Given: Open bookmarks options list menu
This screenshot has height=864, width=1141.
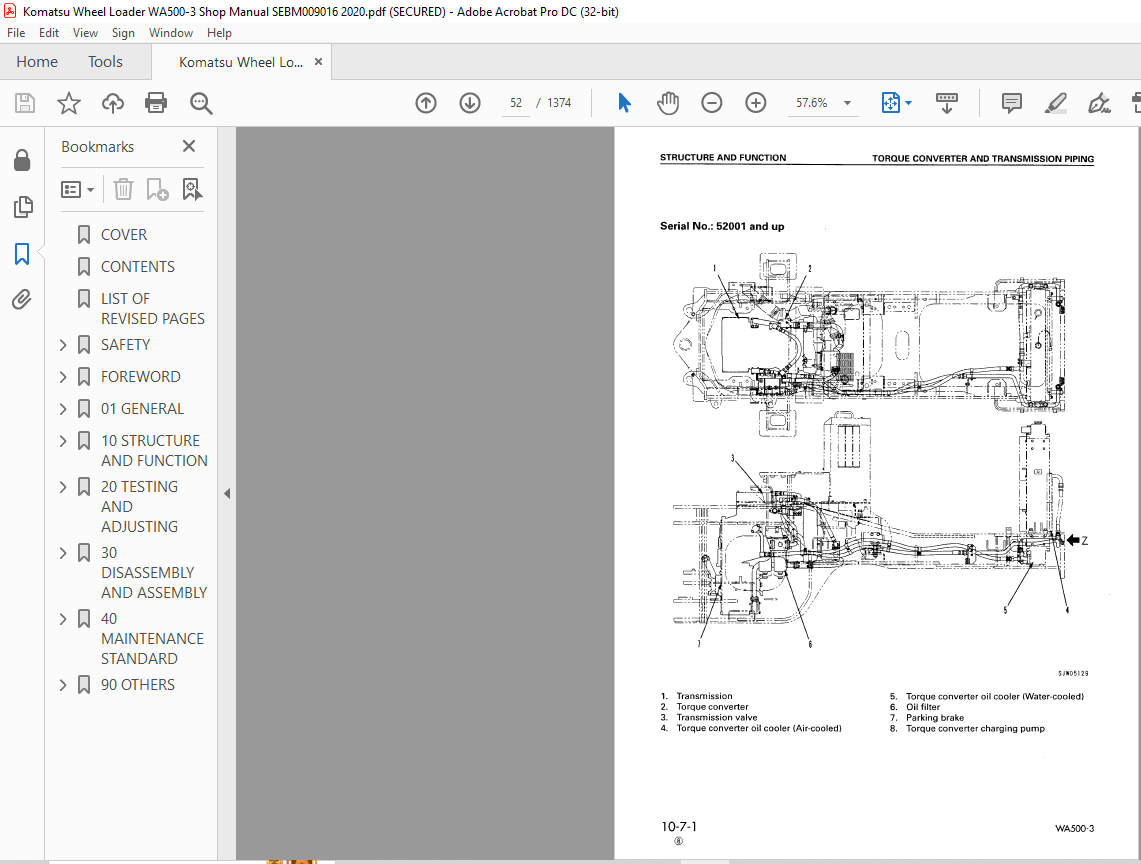Looking at the screenshot, I should click(77, 190).
